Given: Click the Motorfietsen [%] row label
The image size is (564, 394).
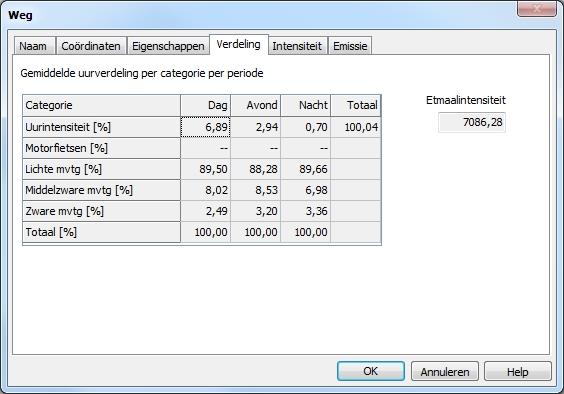Looking at the screenshot, I should coord(101,148).
